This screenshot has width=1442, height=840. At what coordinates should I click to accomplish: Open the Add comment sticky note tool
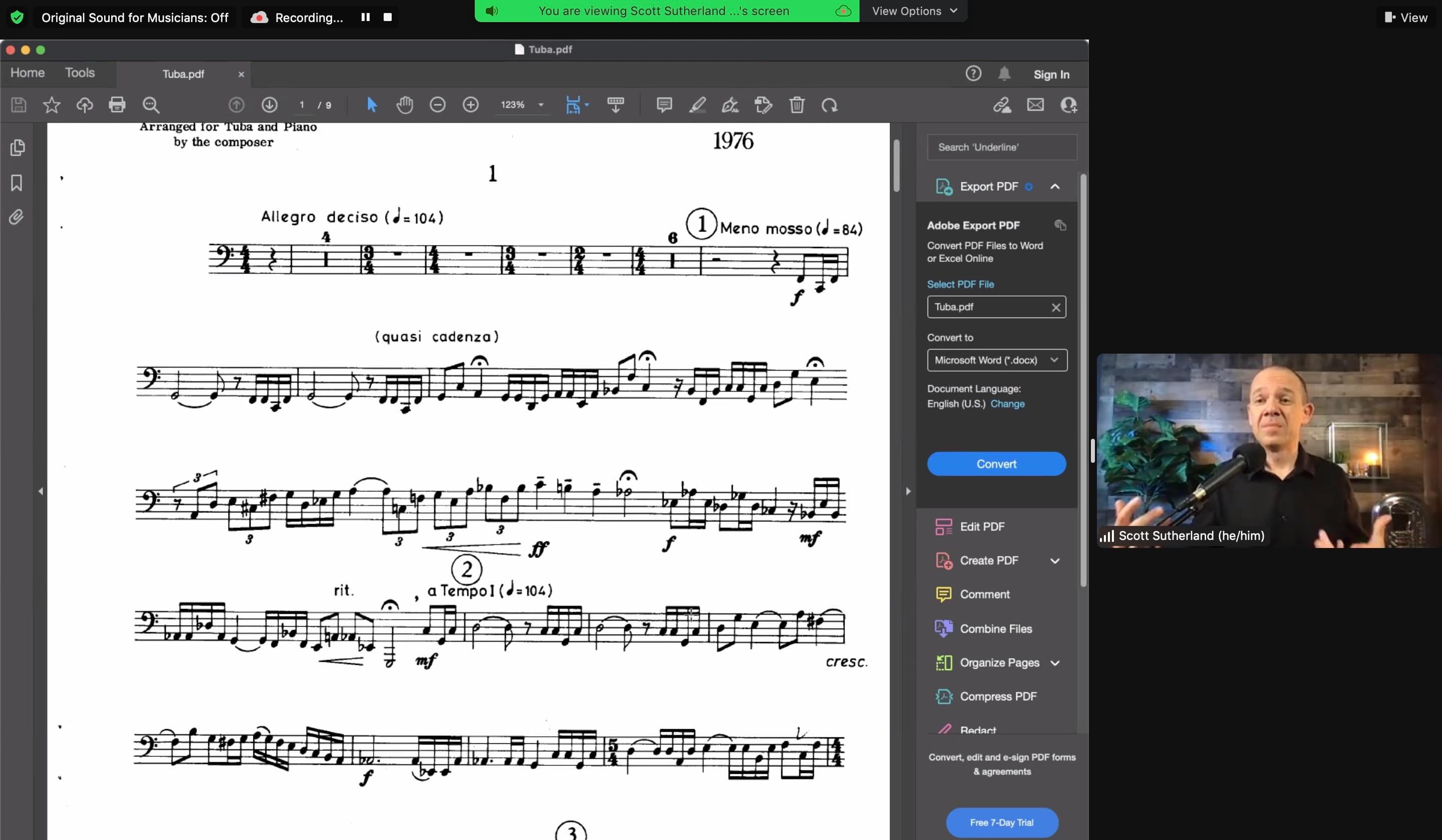(664, 105)
